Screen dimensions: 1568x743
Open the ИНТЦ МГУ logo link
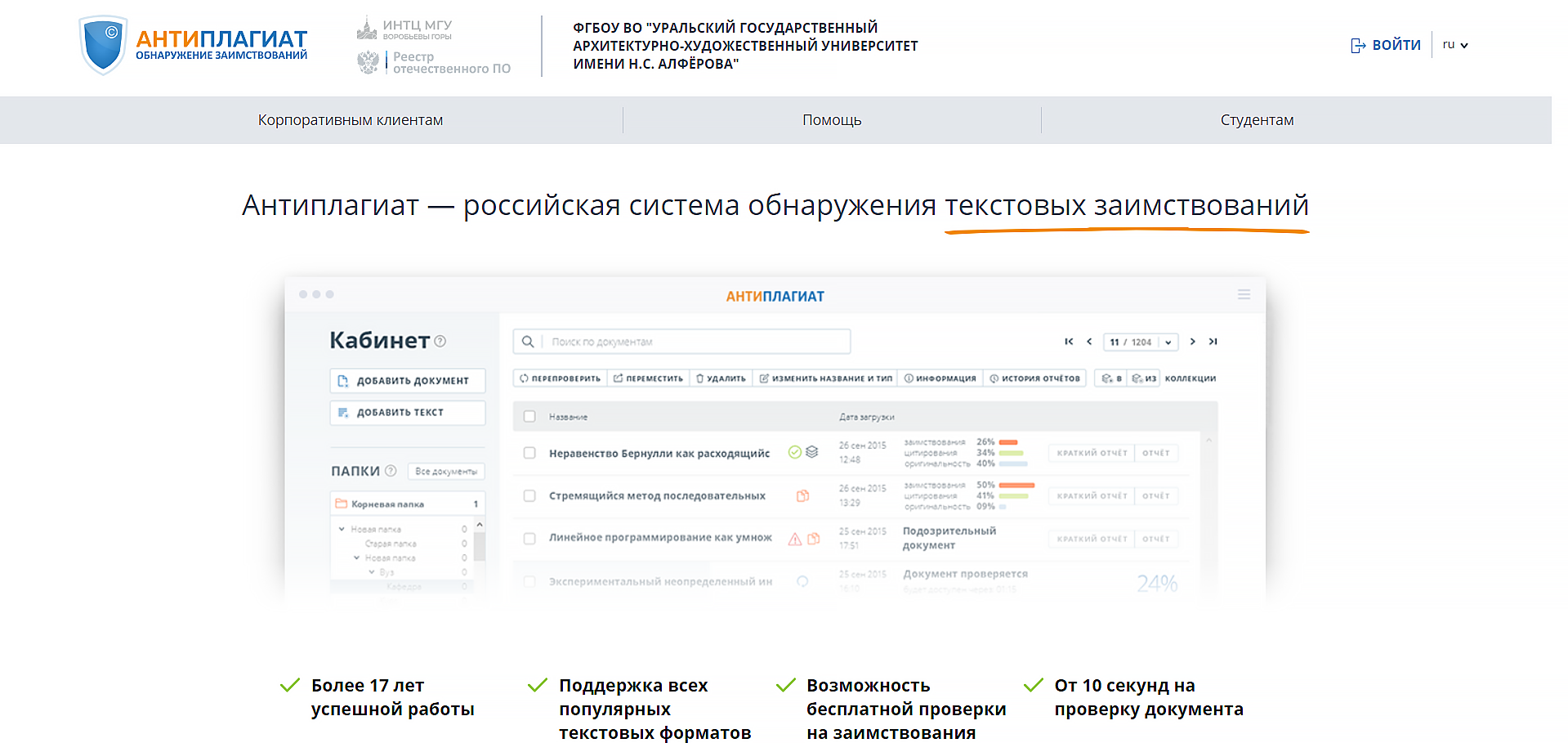coord(404,29)
